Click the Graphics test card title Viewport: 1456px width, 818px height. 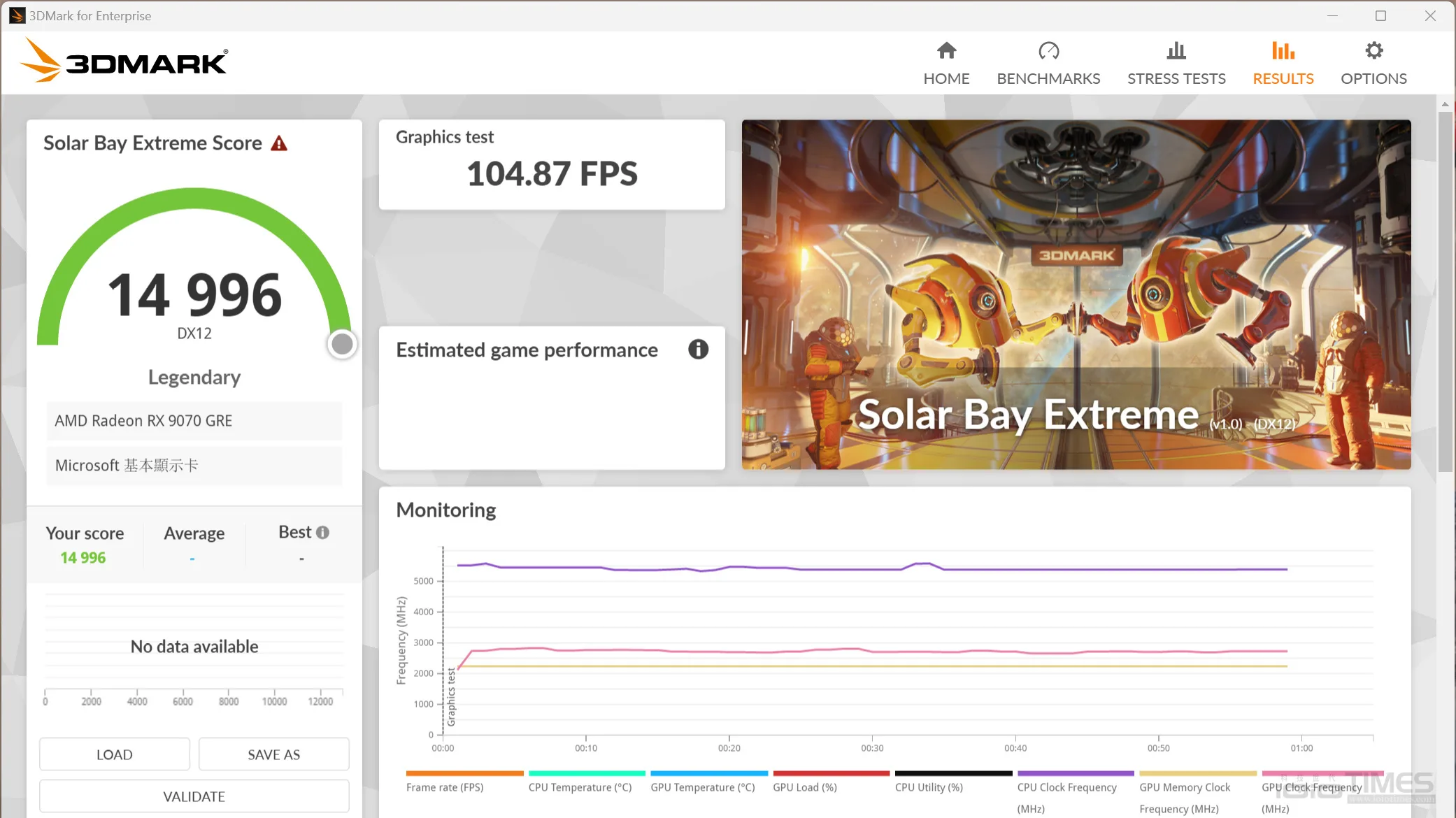coord(445,137)
